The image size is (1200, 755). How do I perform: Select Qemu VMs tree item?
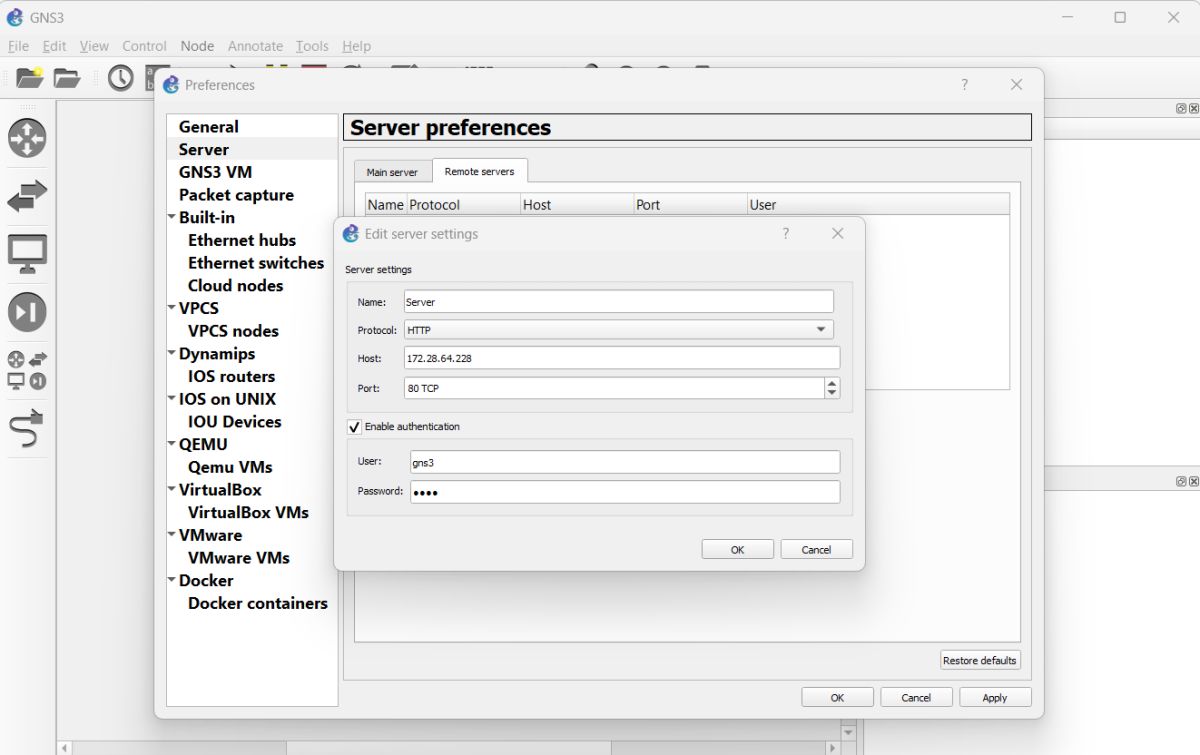click(x=230, y=467)
